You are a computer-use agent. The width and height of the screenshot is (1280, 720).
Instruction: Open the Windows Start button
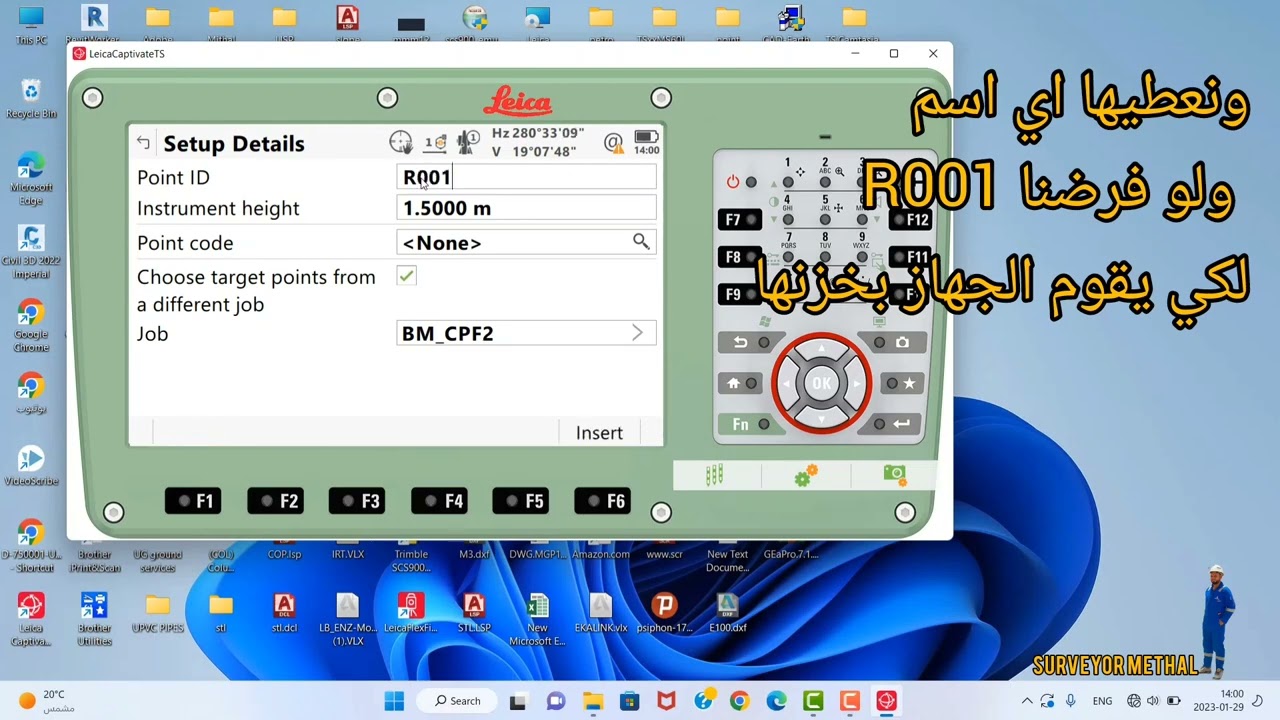point(394,701)
